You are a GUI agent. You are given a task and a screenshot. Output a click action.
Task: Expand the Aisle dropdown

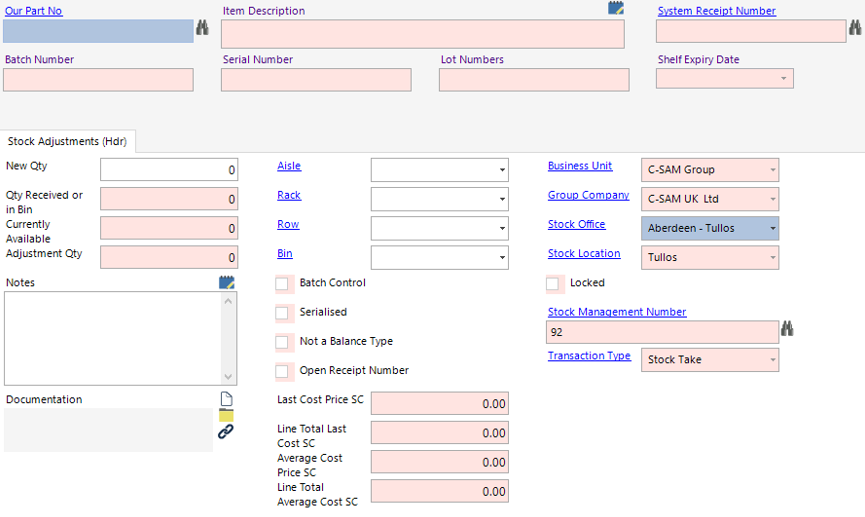click(x=501, y=171)
